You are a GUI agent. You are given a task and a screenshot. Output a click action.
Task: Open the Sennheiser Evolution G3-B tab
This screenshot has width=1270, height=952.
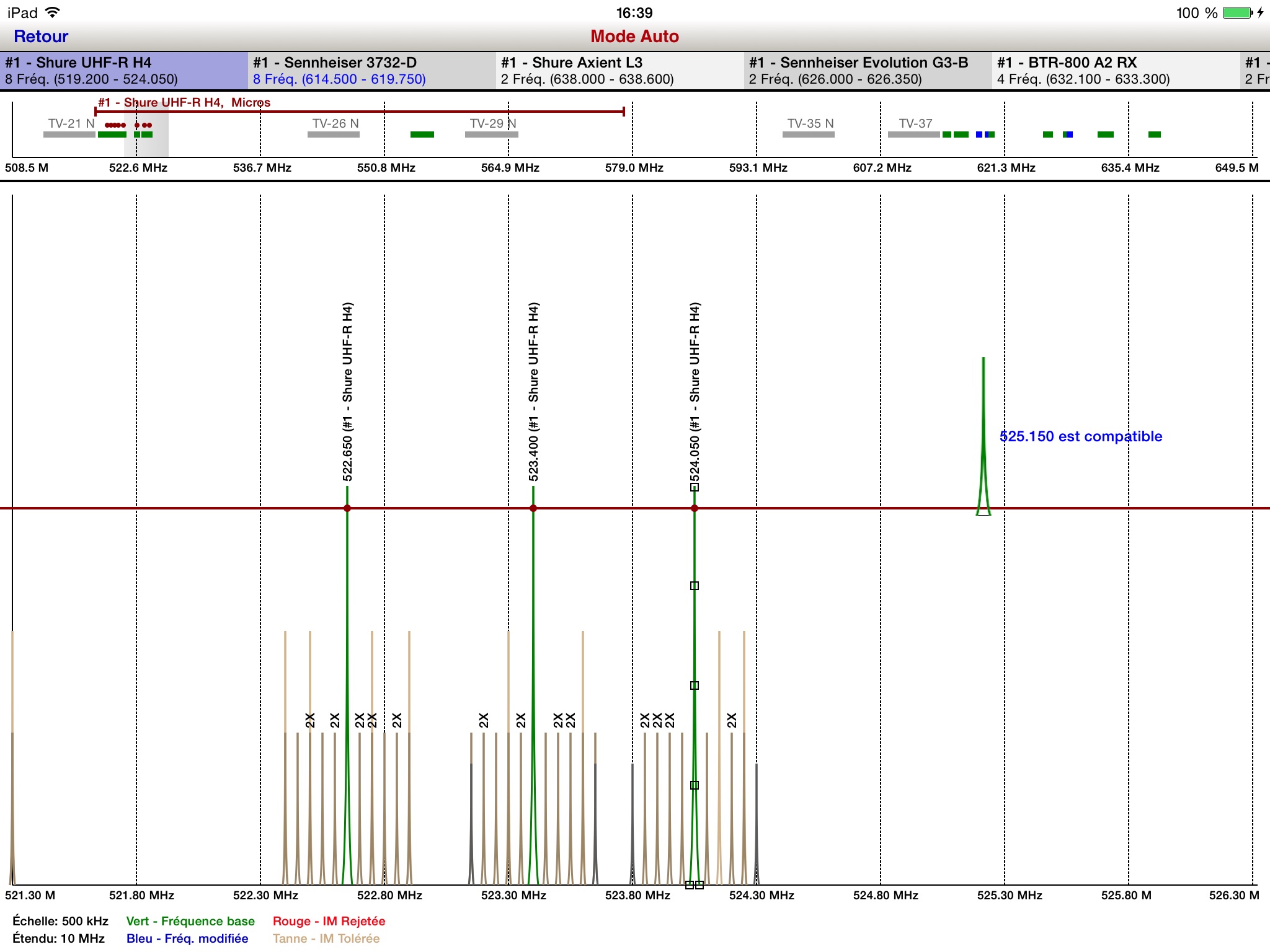(868, 71)
